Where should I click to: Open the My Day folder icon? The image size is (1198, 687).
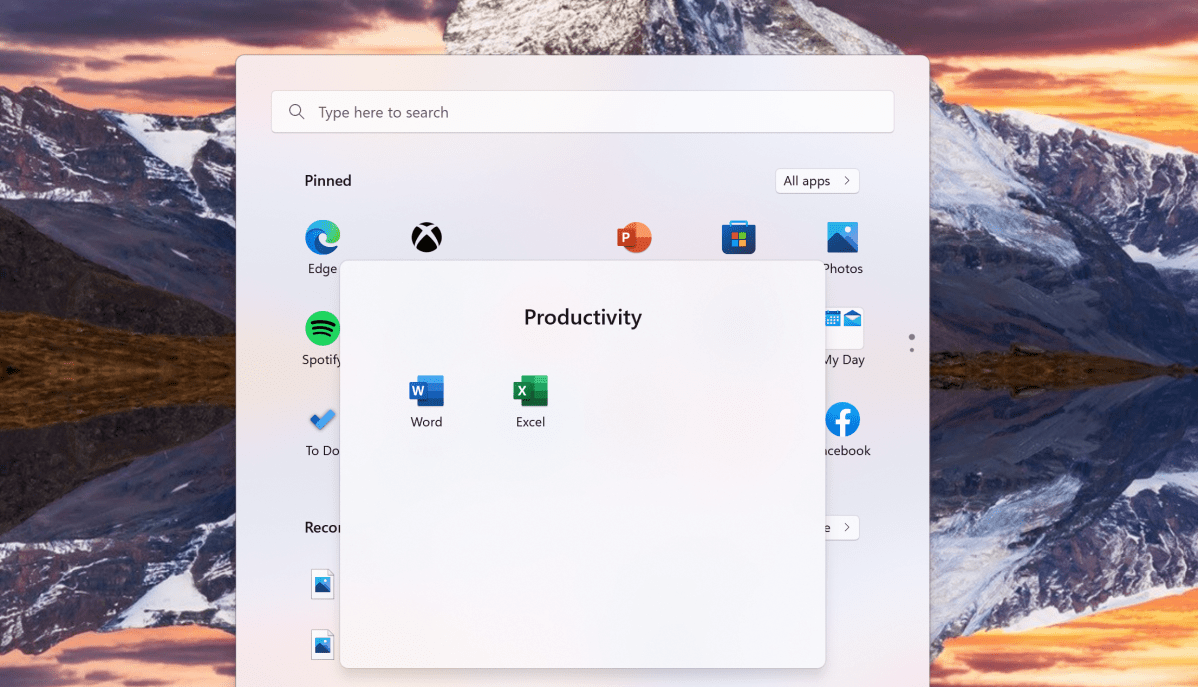tap(843, 328)
